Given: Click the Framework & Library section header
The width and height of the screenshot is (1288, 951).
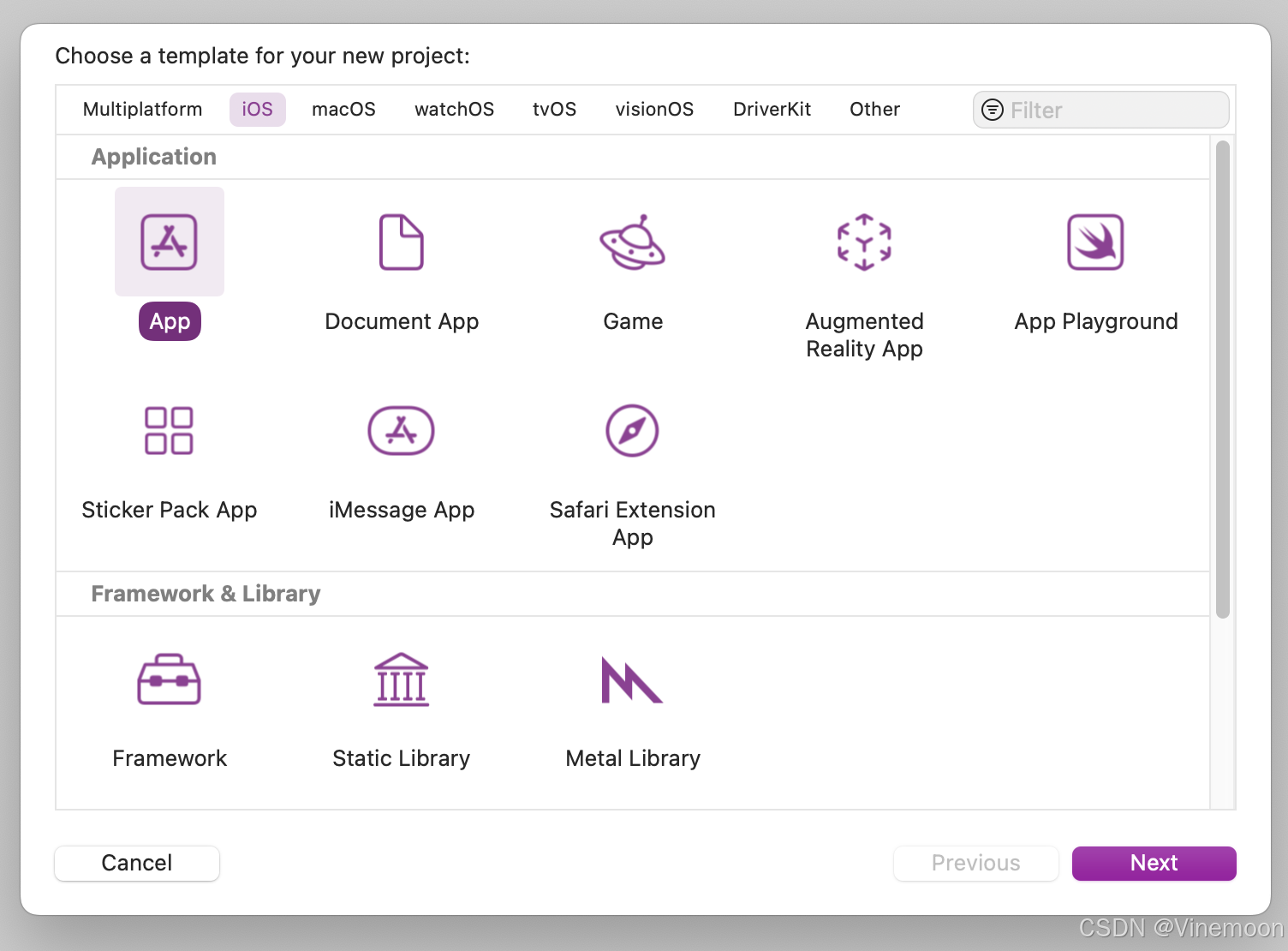Looking at the screenshot, I should [206, 594].
